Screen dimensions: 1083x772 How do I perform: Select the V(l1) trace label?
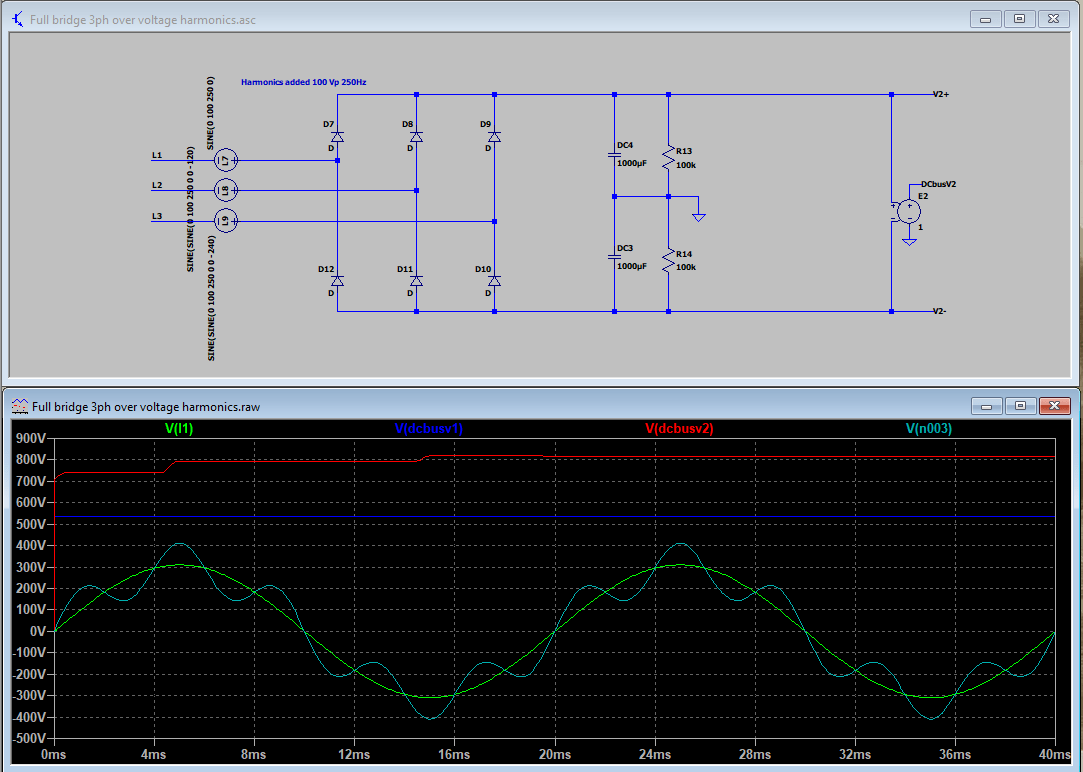coord(177,428)
